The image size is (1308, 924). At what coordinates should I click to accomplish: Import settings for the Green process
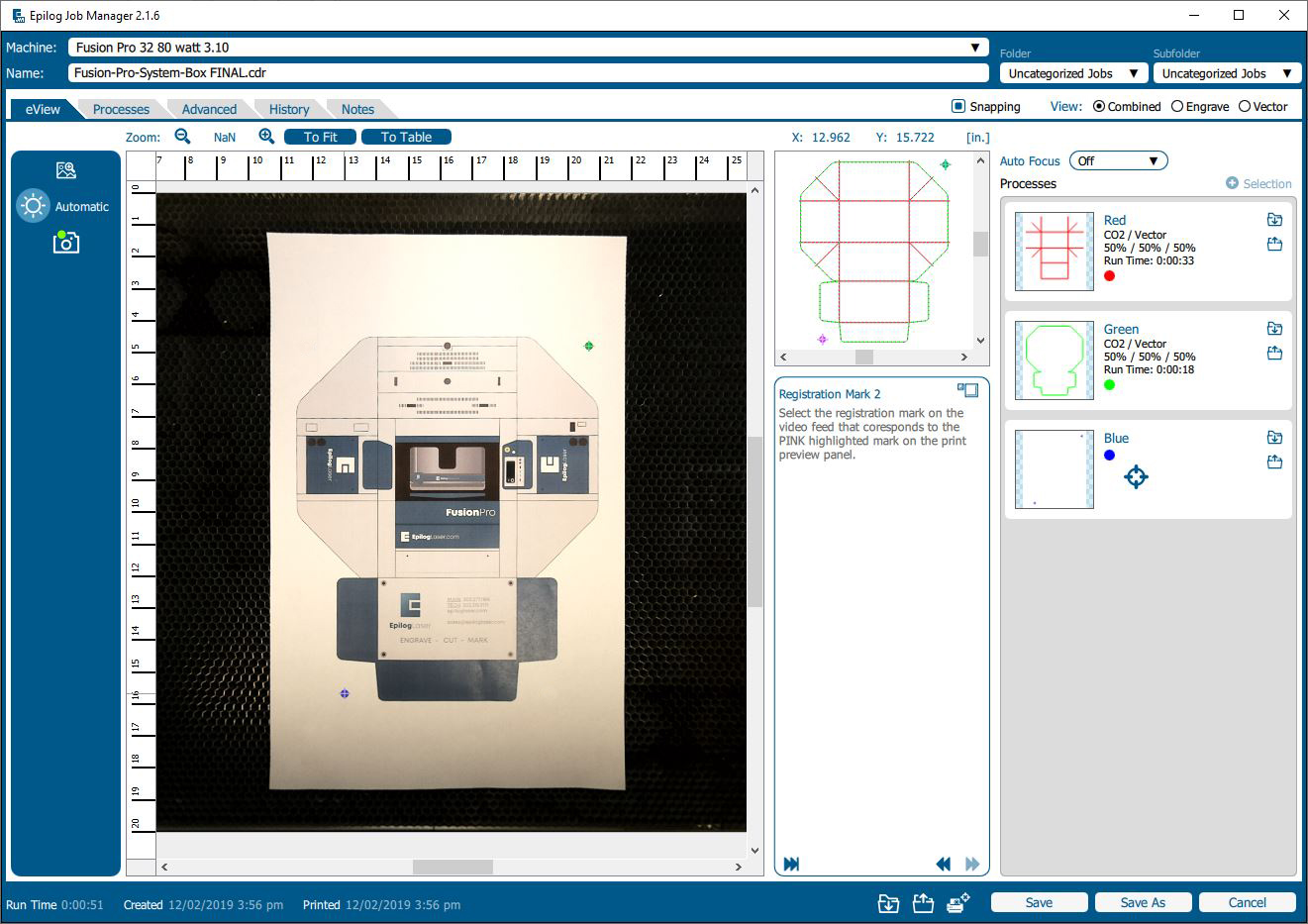pos(1274,329)
